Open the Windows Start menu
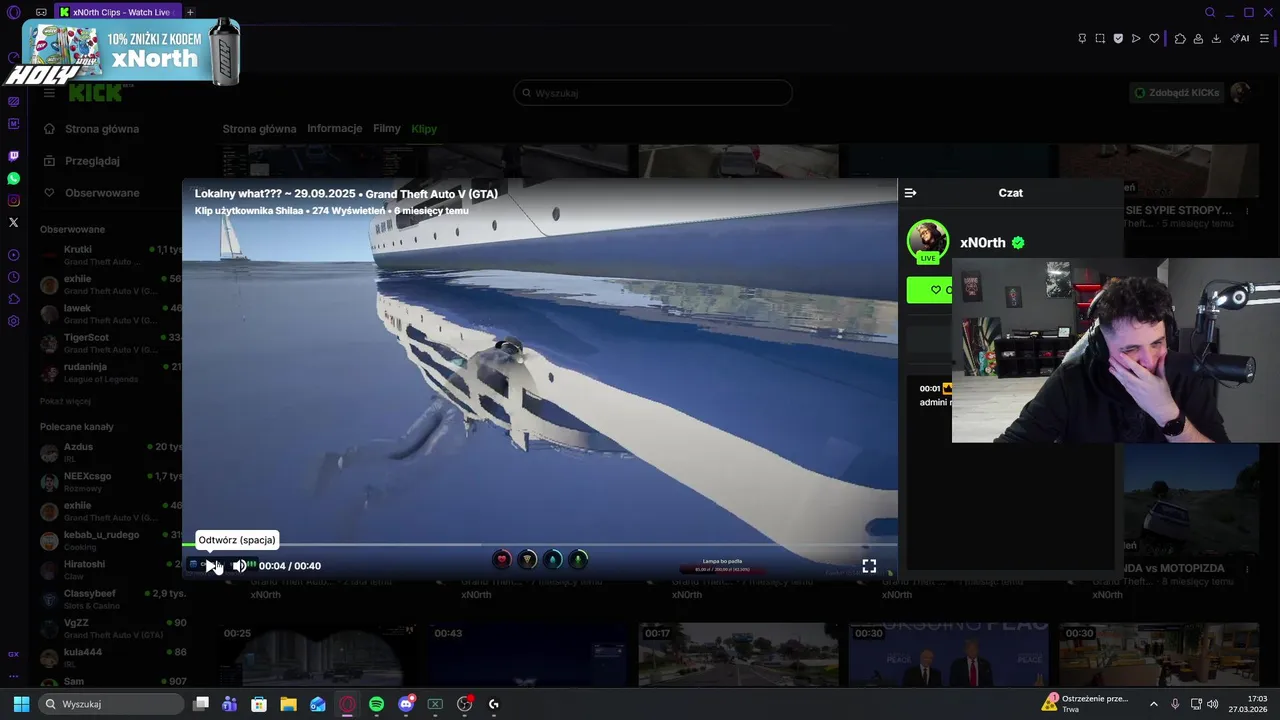 pyautogui.click(x=21, y=704)
